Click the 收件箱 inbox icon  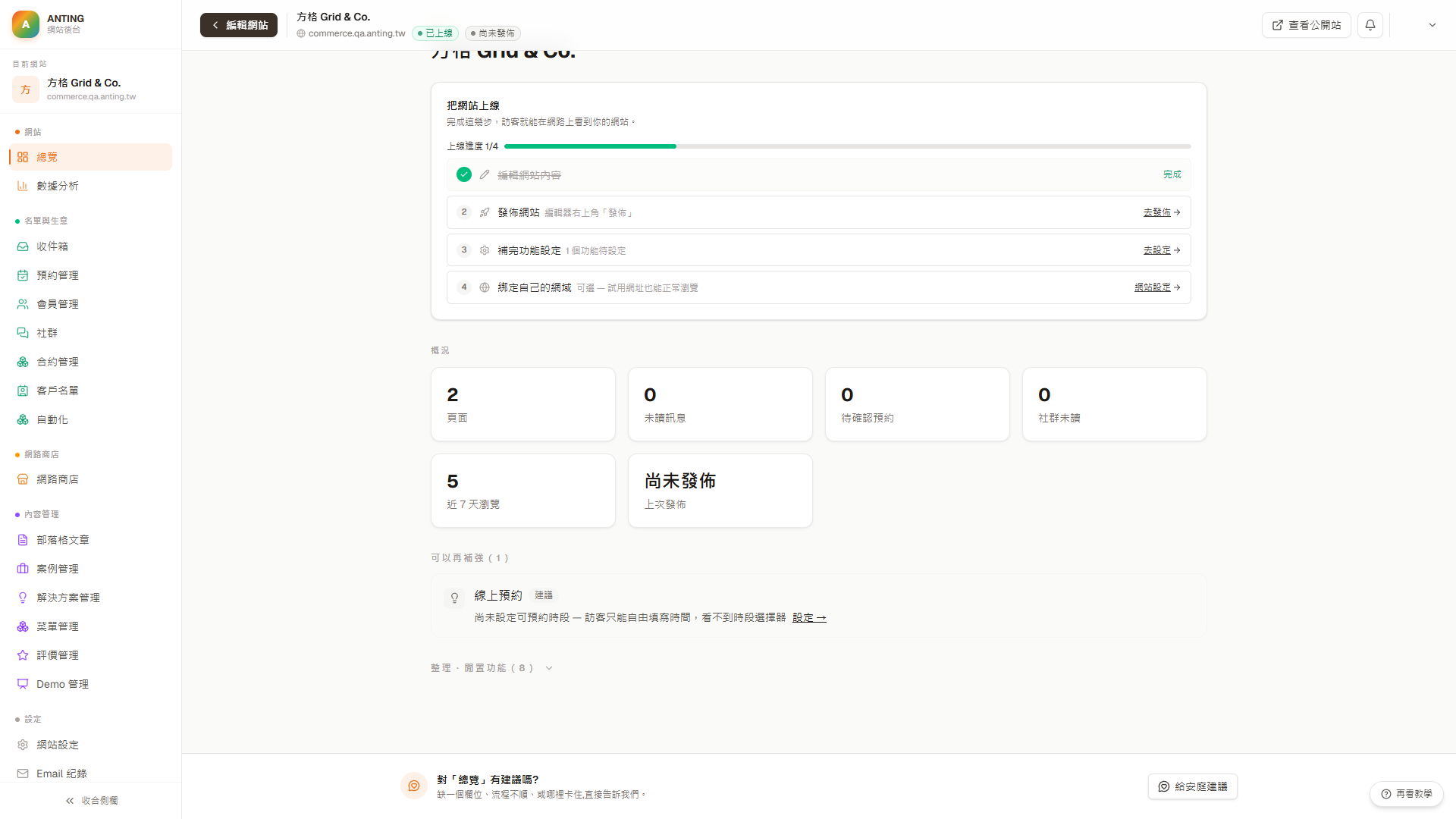point(23,246)
